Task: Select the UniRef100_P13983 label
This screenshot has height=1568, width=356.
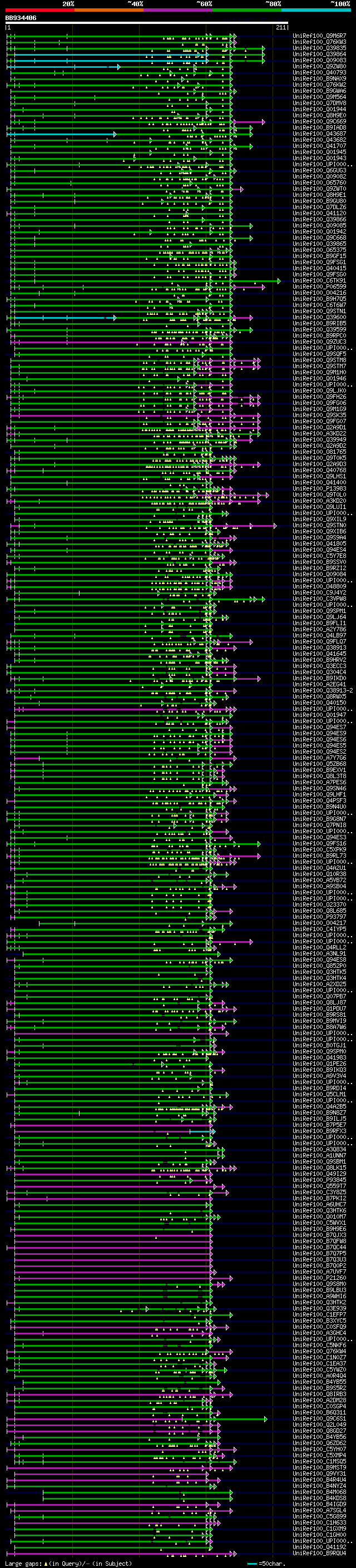Action: (x=319, y=489)
